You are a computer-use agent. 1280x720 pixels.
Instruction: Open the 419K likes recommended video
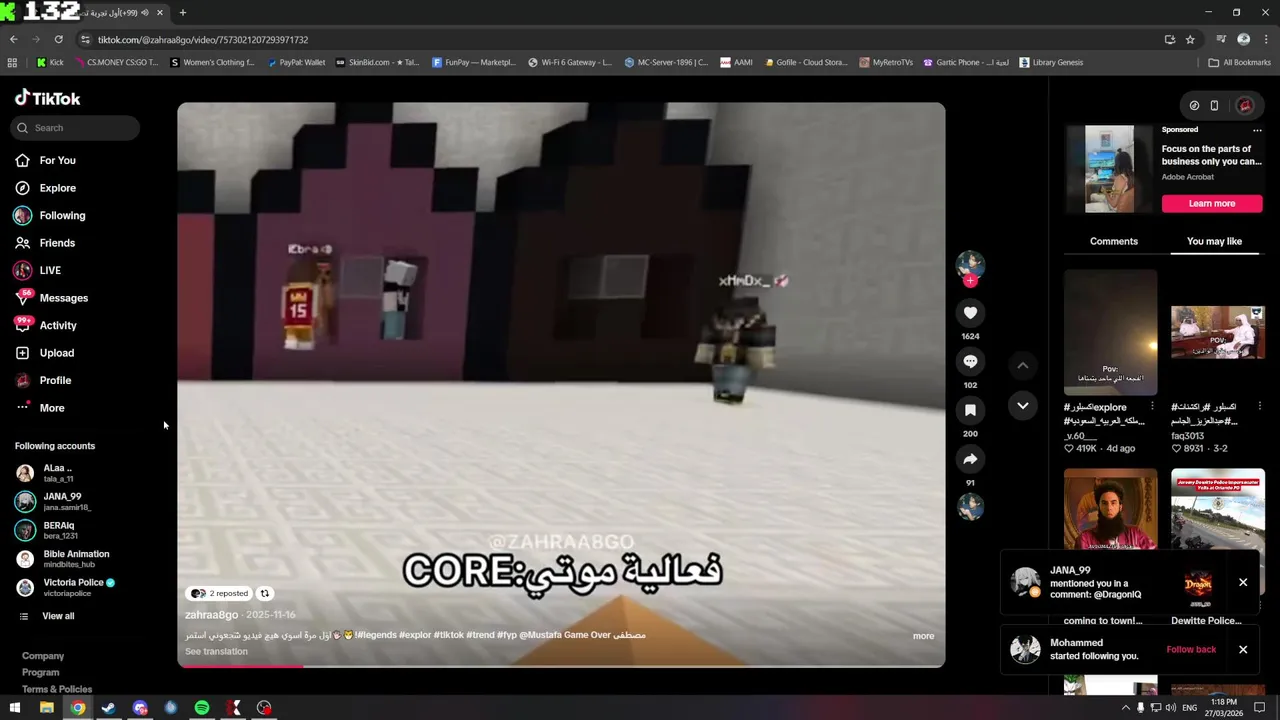tap(1110, 332)
